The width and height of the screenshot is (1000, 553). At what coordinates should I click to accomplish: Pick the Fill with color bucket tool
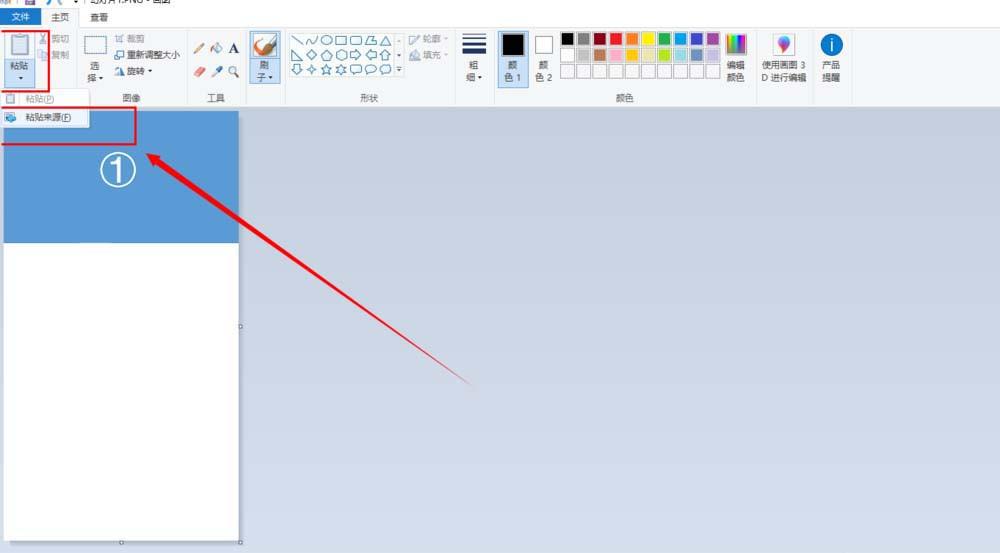(x=216, y=48)
